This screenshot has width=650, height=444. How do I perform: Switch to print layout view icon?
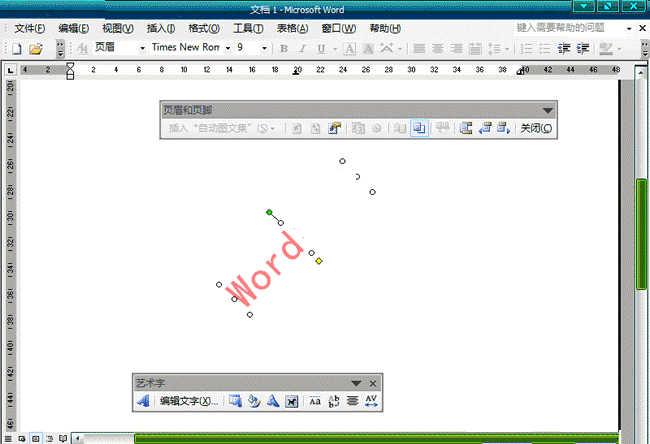click(x=36, y=438)
